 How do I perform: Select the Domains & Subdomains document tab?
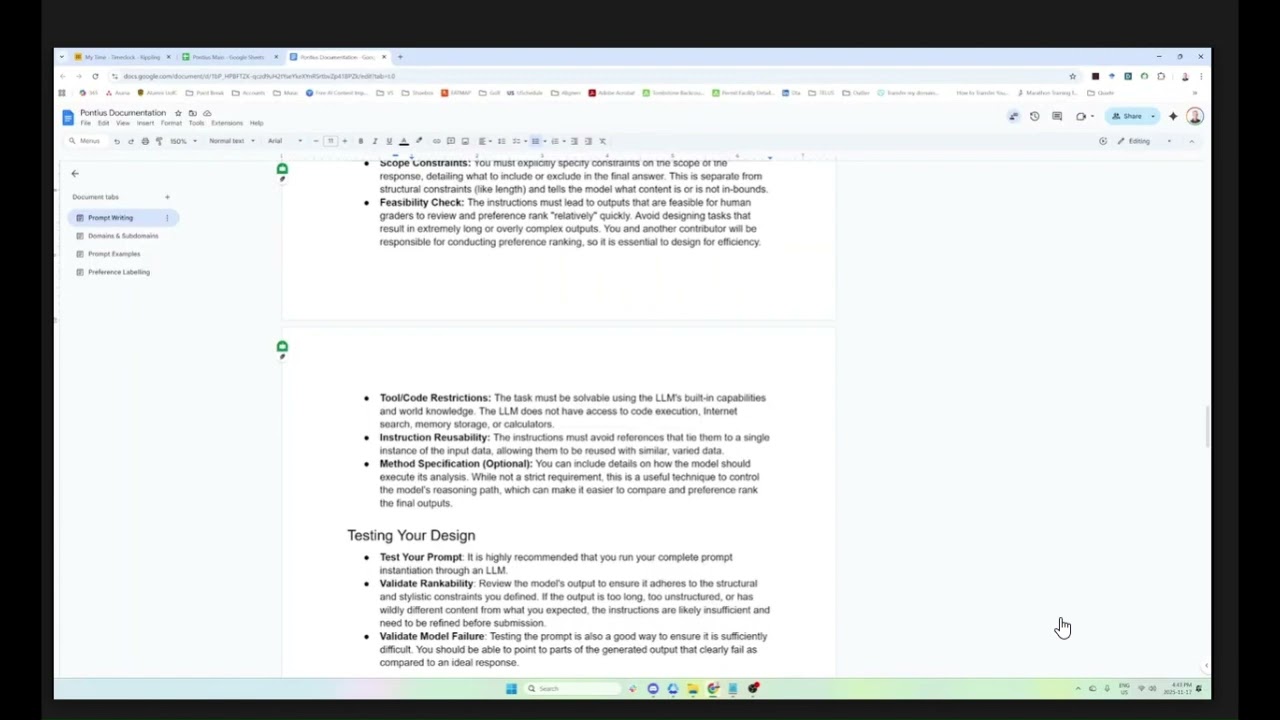click(x=123, y=236)
